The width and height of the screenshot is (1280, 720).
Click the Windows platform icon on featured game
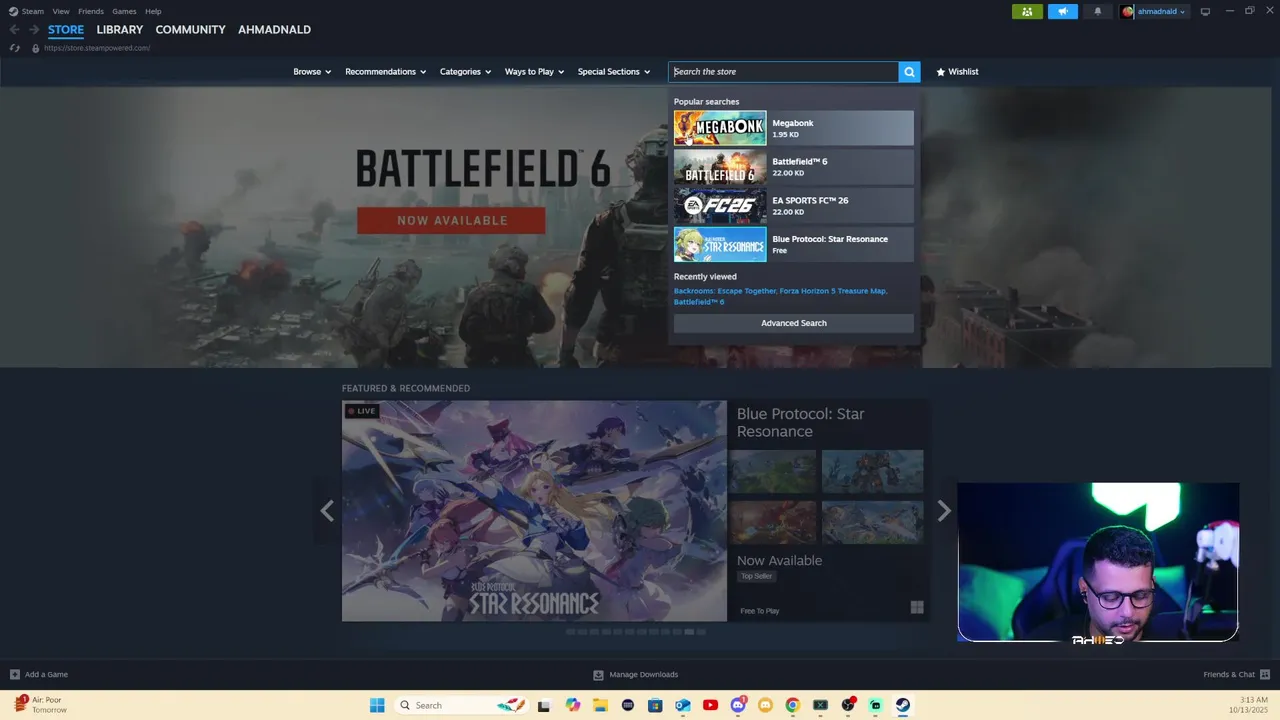pos(917,607)
